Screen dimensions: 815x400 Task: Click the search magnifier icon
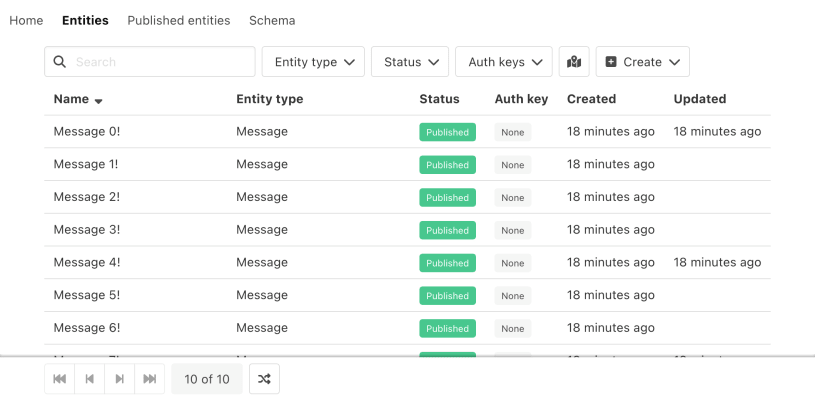click(x=59, y=62)
